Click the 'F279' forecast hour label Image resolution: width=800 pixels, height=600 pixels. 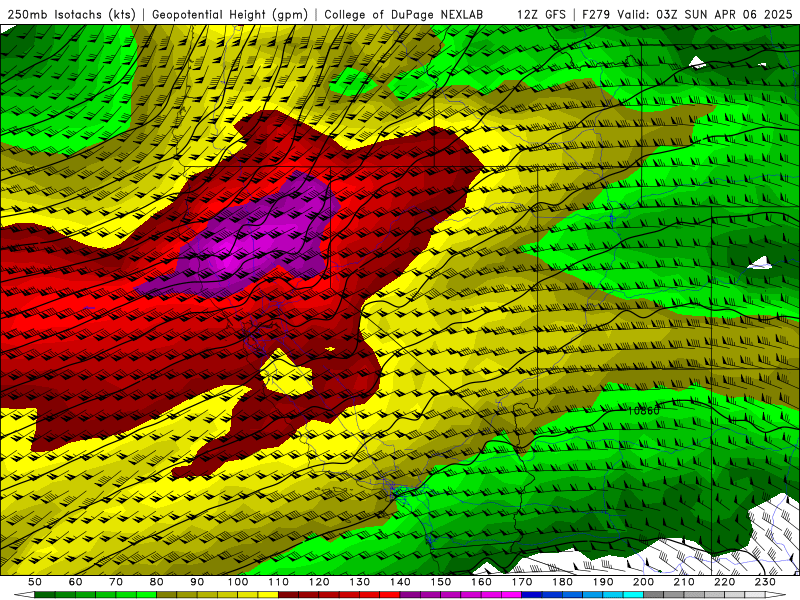point(596,15)
